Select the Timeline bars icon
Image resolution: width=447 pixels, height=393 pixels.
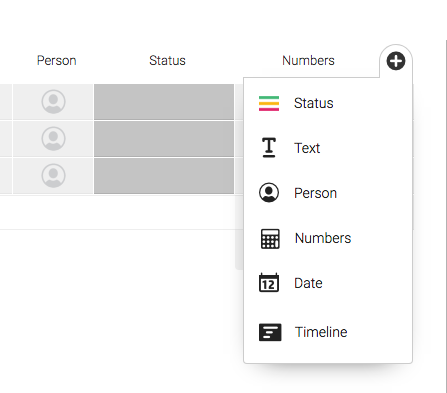pos(270,332)
